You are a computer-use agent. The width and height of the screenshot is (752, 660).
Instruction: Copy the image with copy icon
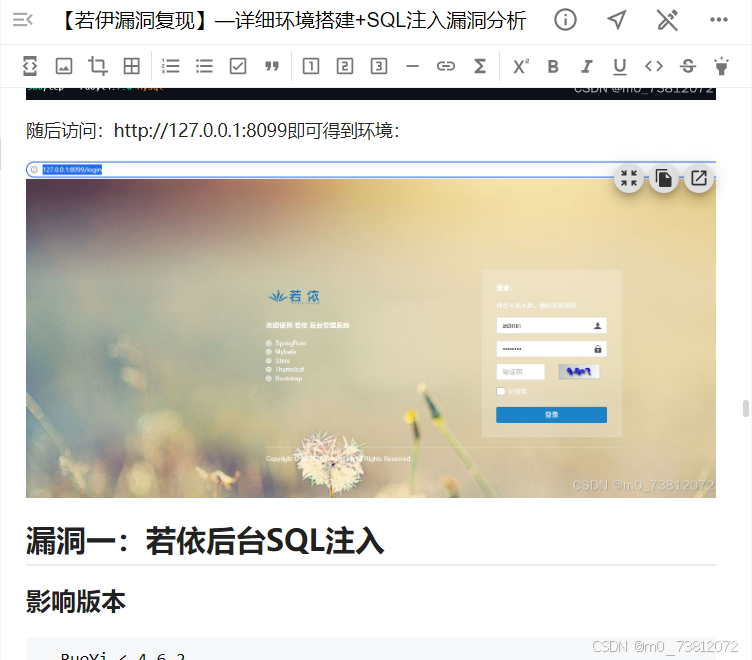click(x=664, y=178)
